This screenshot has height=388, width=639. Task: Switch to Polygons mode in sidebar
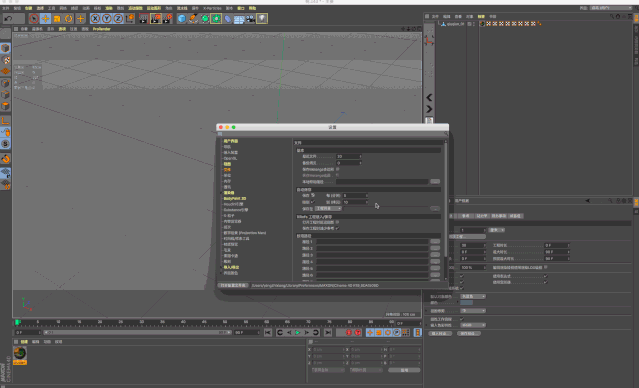5,106
